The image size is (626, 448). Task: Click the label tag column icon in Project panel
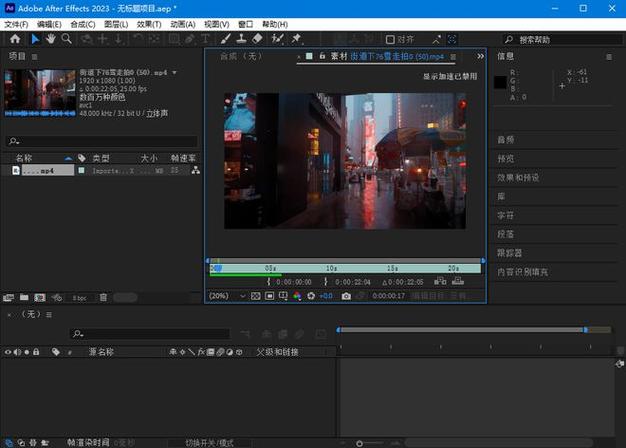point(82,158)
